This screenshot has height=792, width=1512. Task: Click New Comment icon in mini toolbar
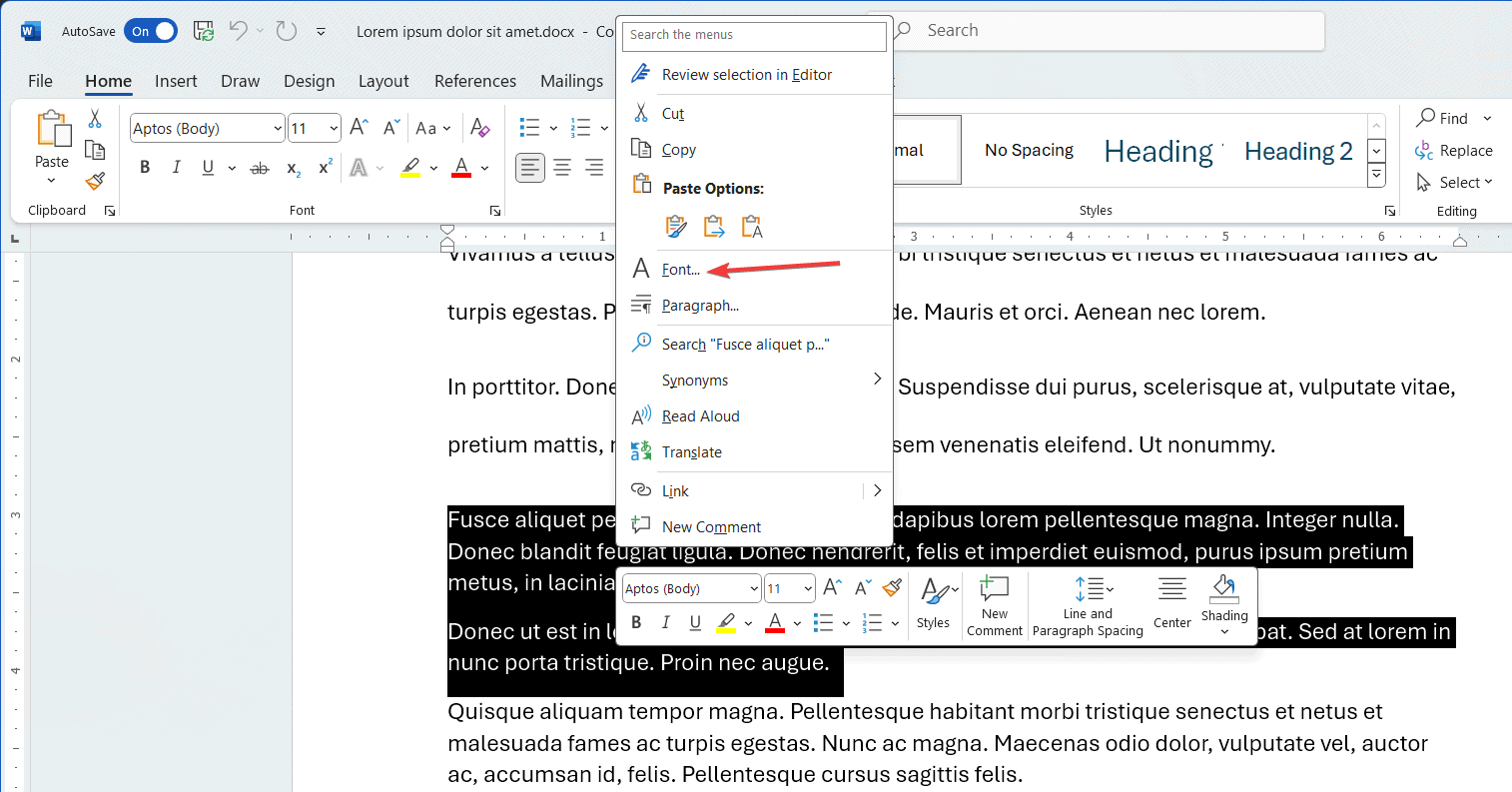(995, 605)
